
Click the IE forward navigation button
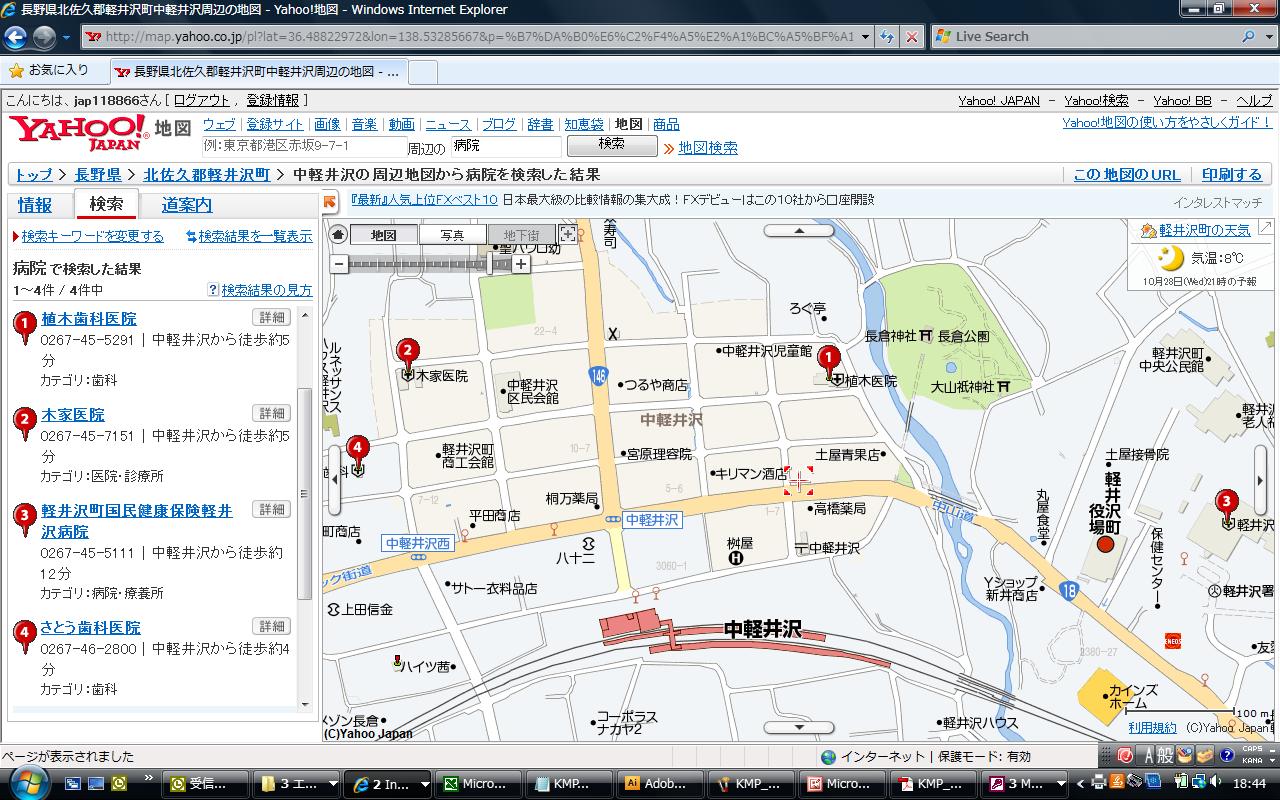tap(44, 37)
